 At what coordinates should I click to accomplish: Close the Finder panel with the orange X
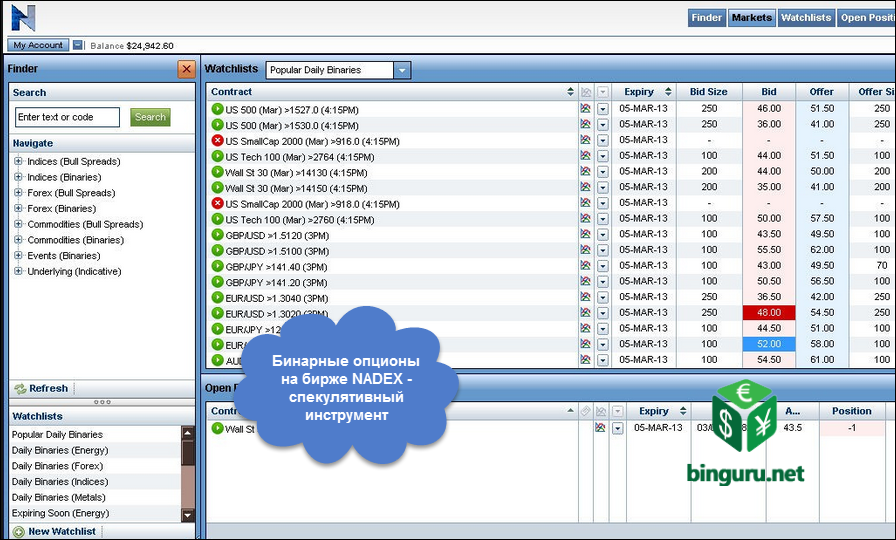(186, 69)
